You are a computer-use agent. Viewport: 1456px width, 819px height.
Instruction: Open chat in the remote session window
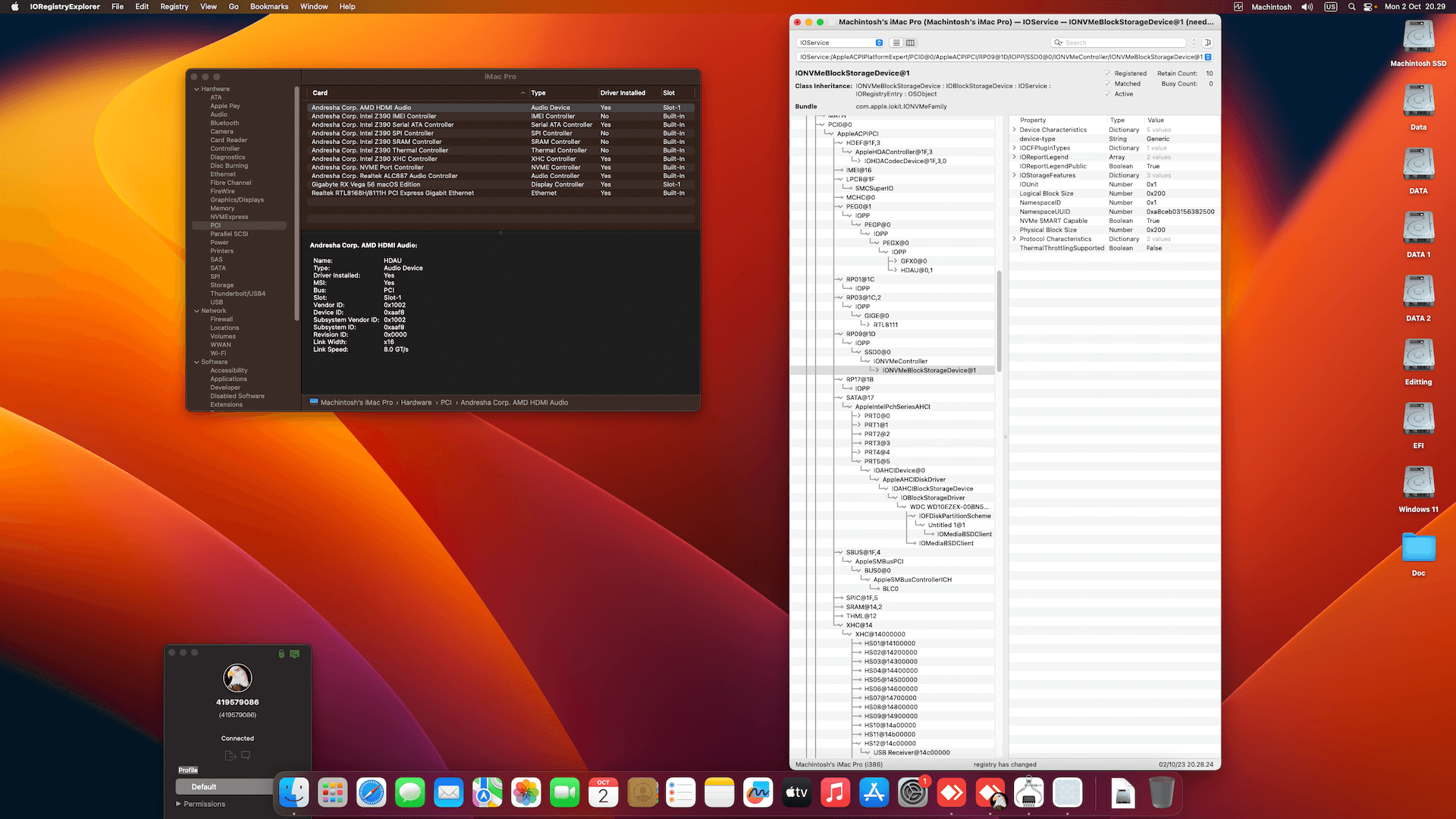coord(246,755)
